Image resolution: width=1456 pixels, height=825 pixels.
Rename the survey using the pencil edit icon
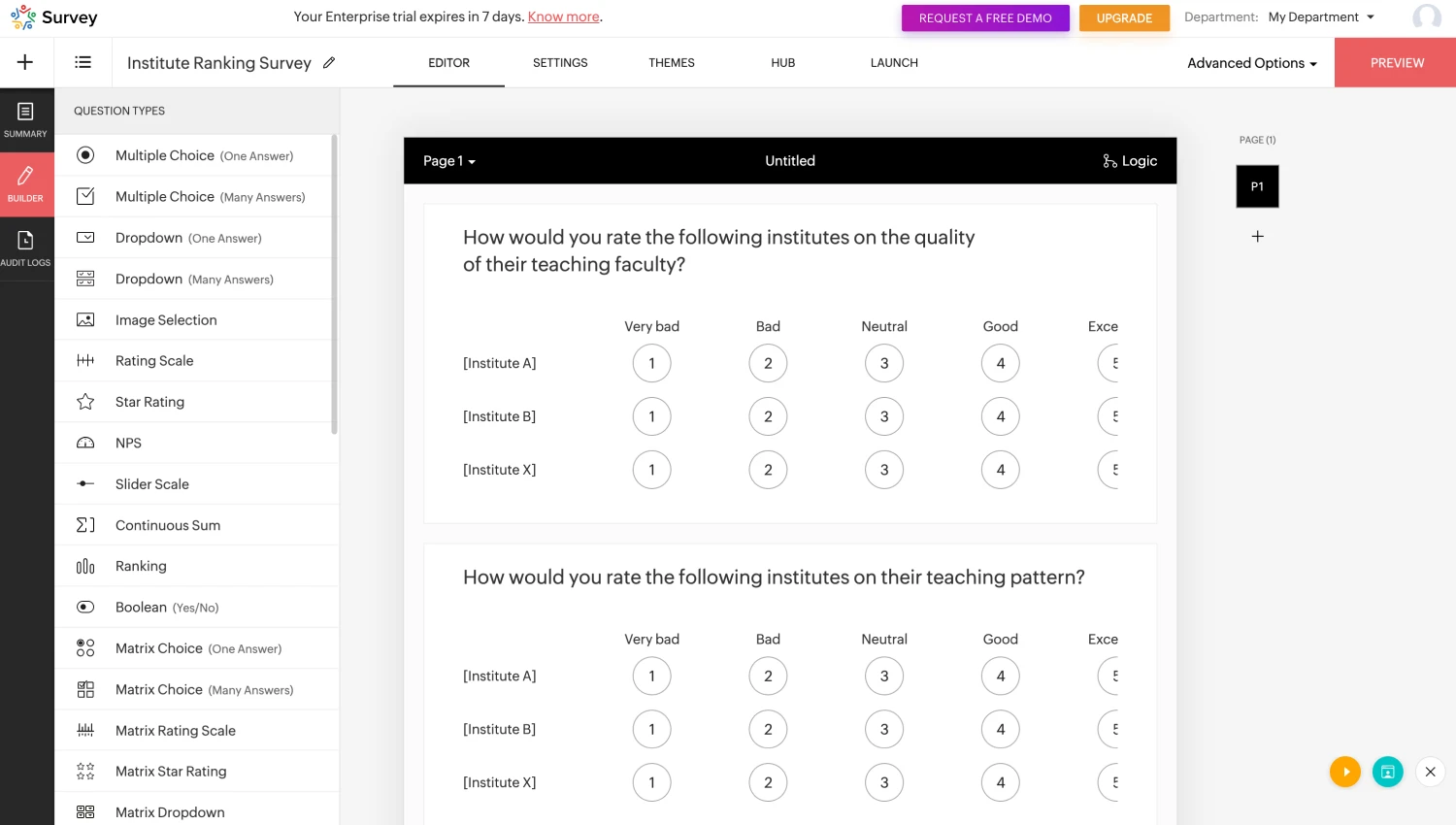(x=328, y=62)
